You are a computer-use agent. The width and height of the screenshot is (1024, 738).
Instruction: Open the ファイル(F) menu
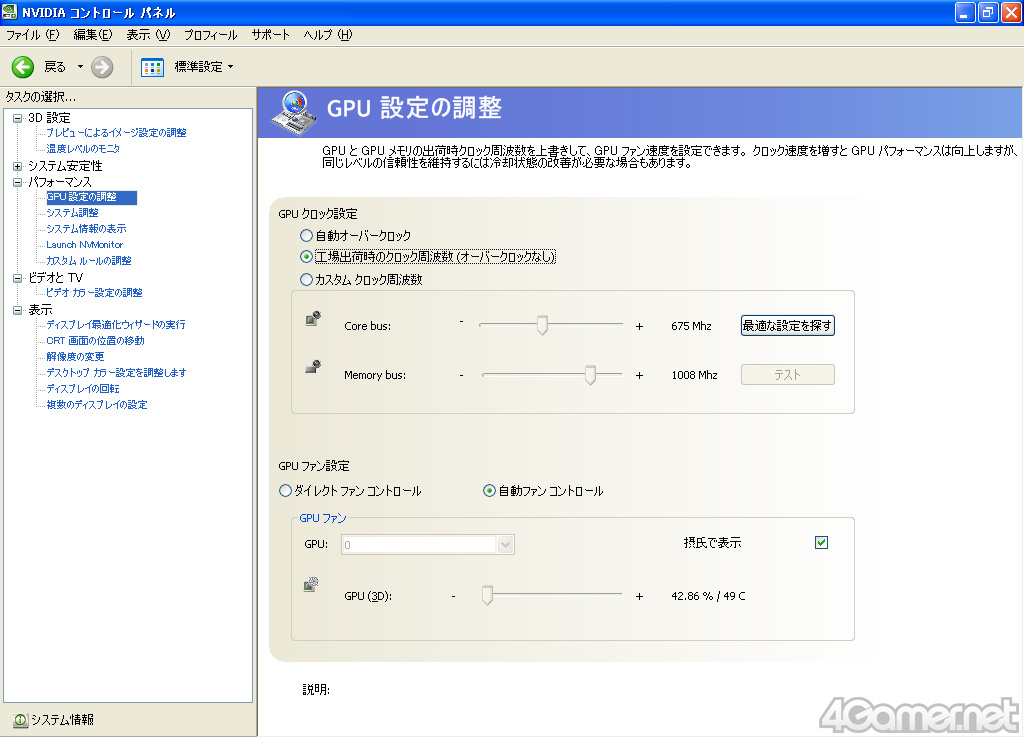32,35
